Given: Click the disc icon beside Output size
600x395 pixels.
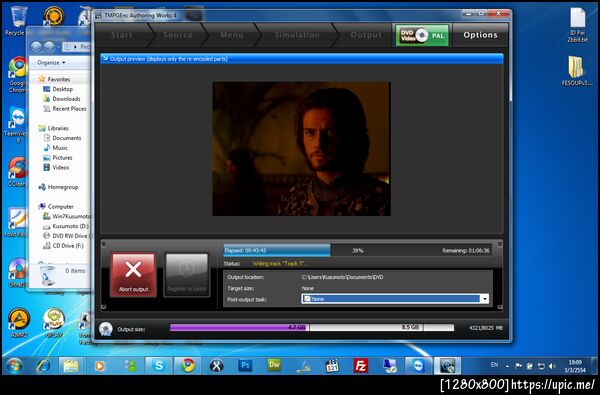Looking at the screenshot, I should point(106,329).
